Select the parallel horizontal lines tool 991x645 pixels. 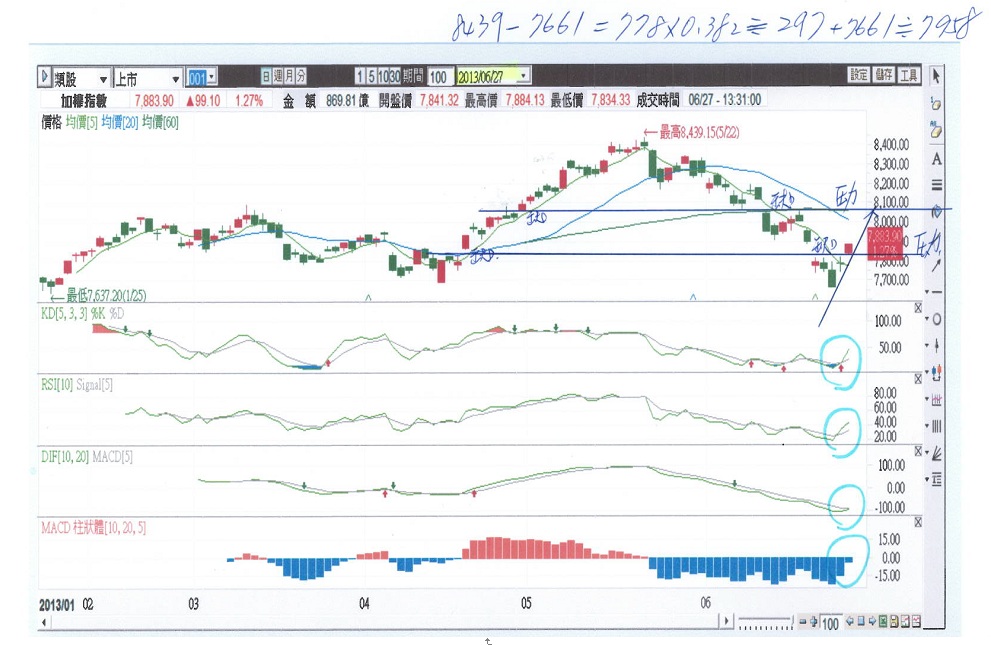point(936,185)
